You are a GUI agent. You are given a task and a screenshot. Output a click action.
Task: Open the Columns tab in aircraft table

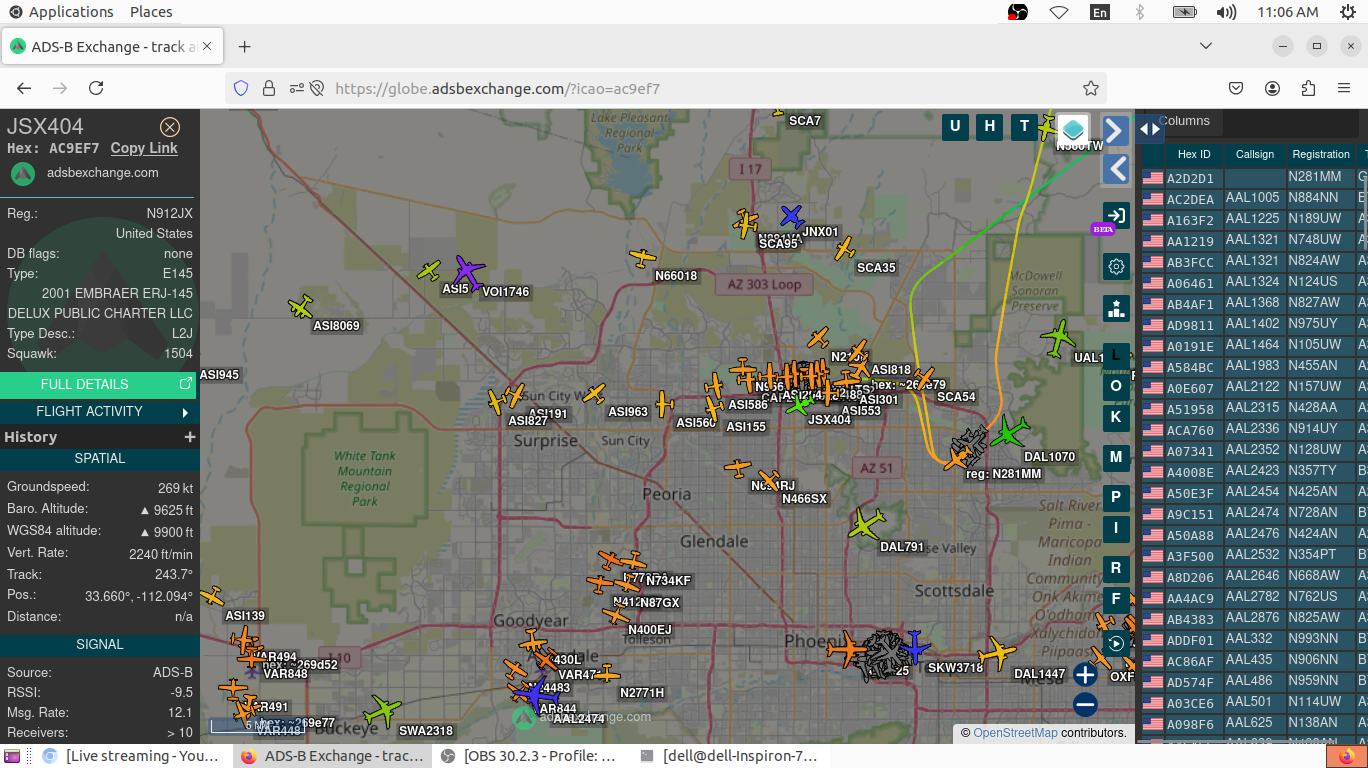pos(1184,121)
